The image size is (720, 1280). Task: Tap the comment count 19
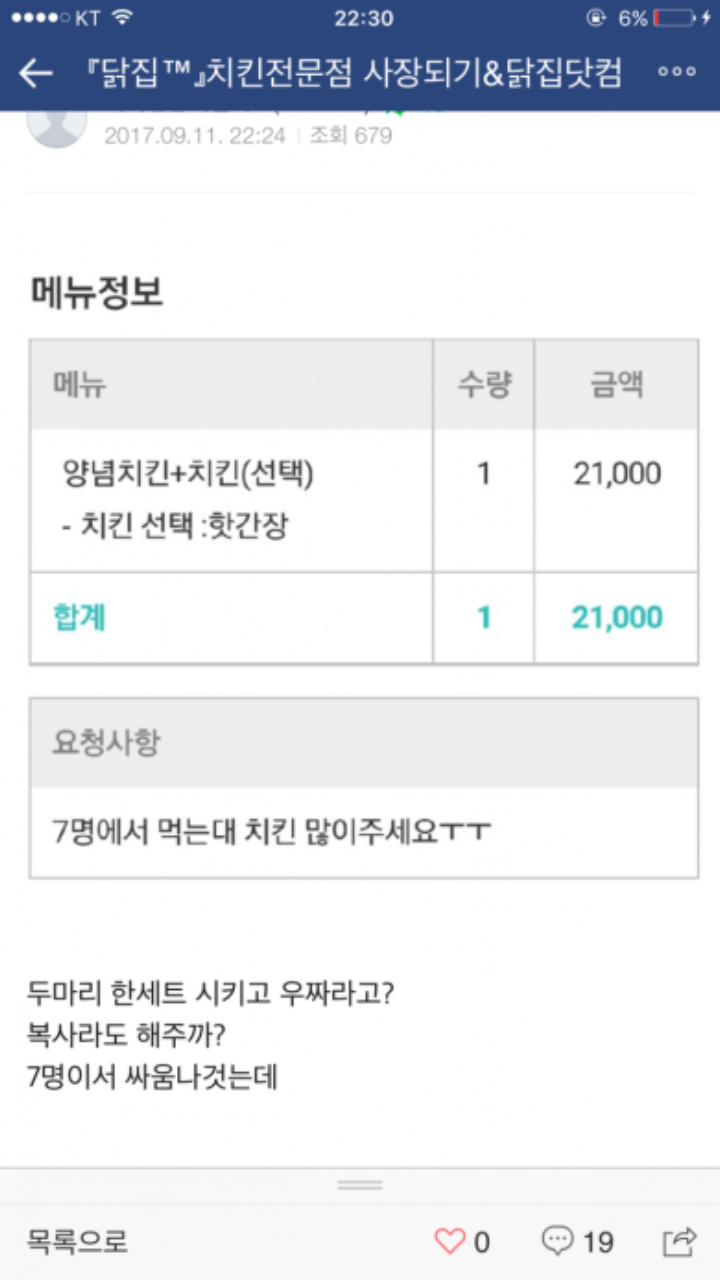click(598, 1242)
